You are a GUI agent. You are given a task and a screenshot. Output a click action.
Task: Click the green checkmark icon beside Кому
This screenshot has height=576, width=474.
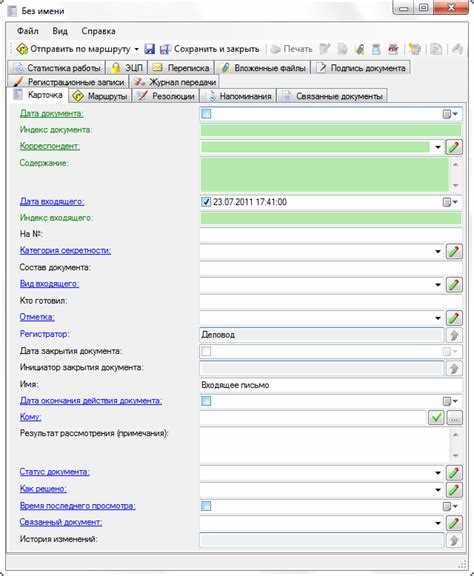[x=436, y=418]
